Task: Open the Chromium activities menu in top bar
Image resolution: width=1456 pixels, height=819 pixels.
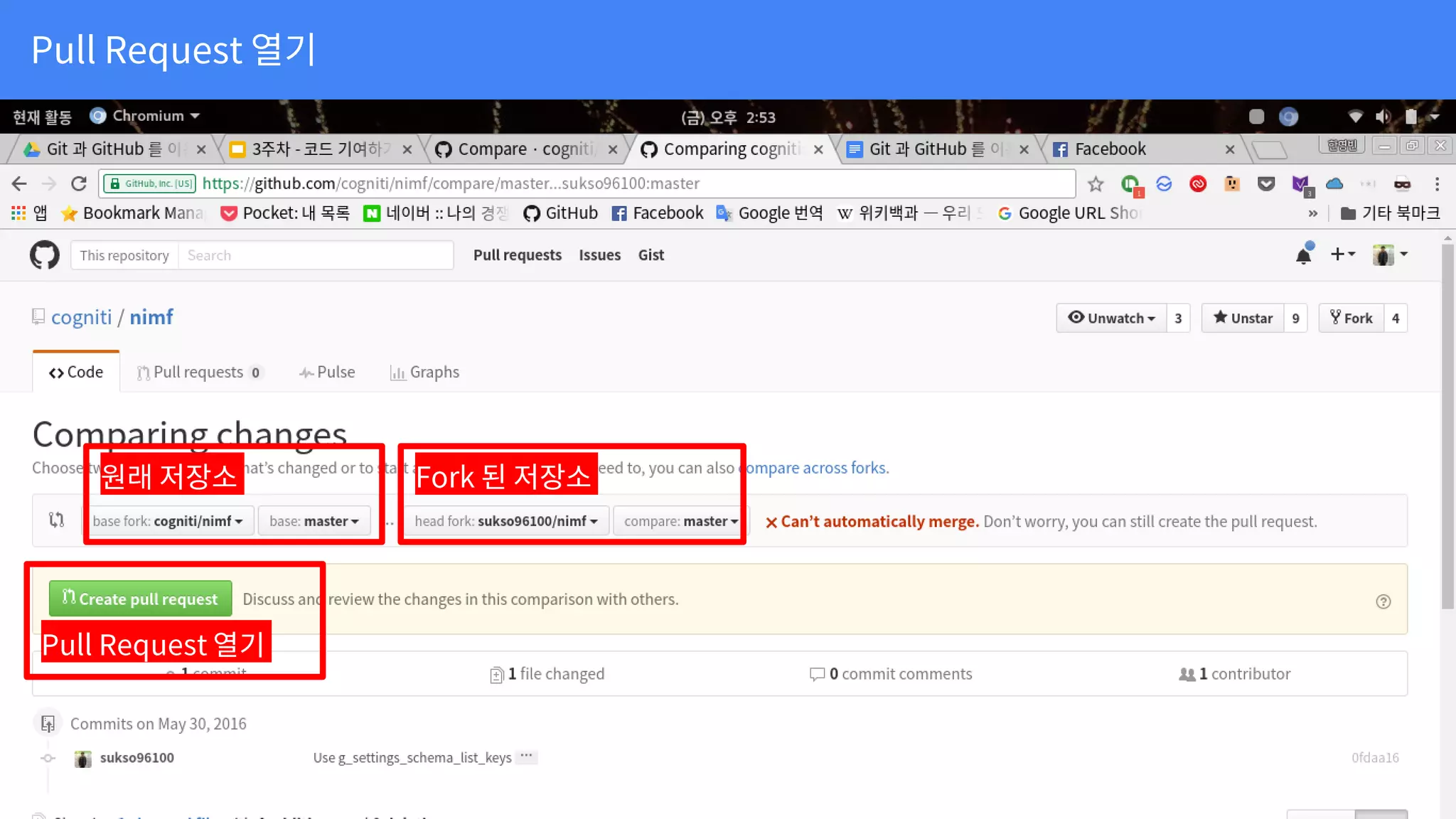Action: 145,116
